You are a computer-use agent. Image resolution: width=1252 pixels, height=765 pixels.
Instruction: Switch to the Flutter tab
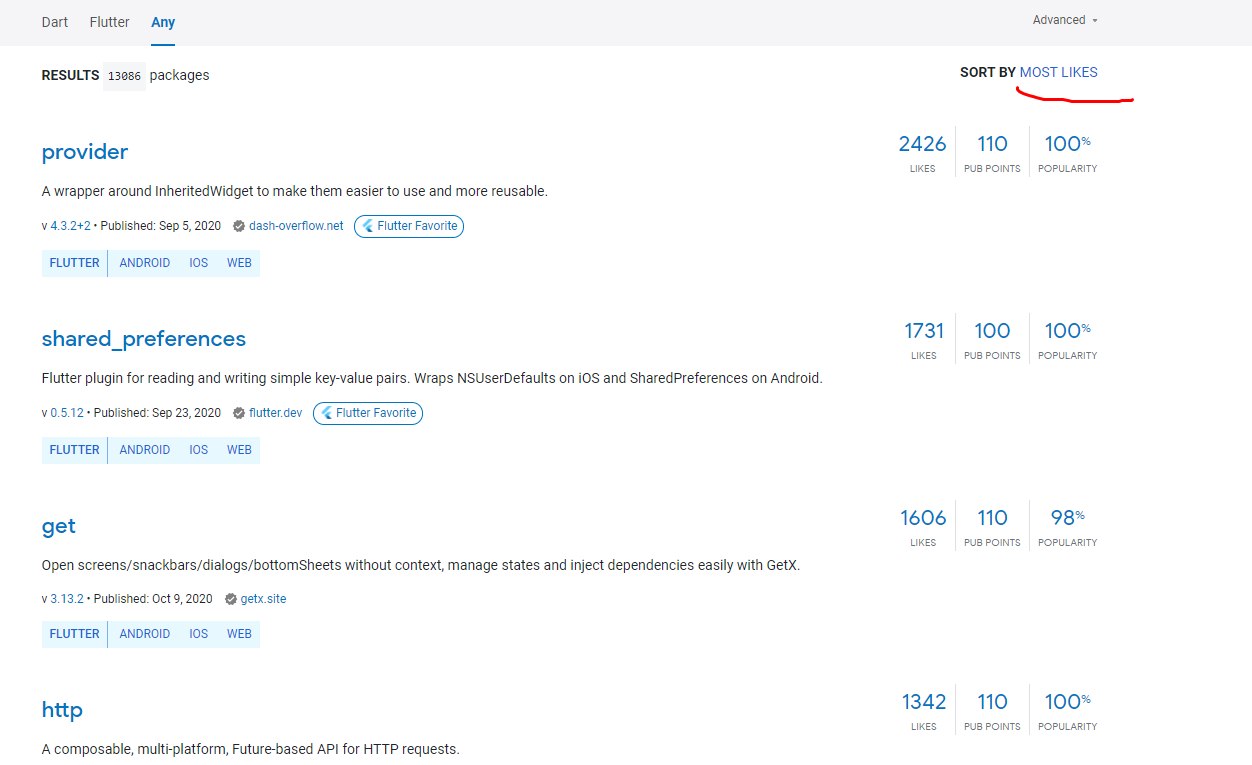tap(110, 22)
